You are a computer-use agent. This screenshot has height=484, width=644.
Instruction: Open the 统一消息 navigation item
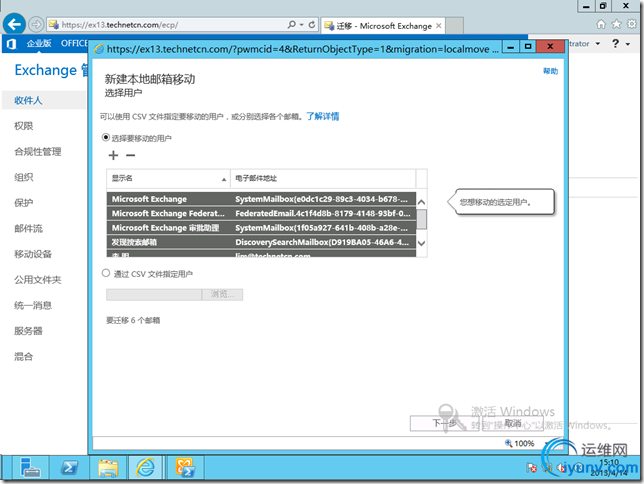[x=33, y=305]
